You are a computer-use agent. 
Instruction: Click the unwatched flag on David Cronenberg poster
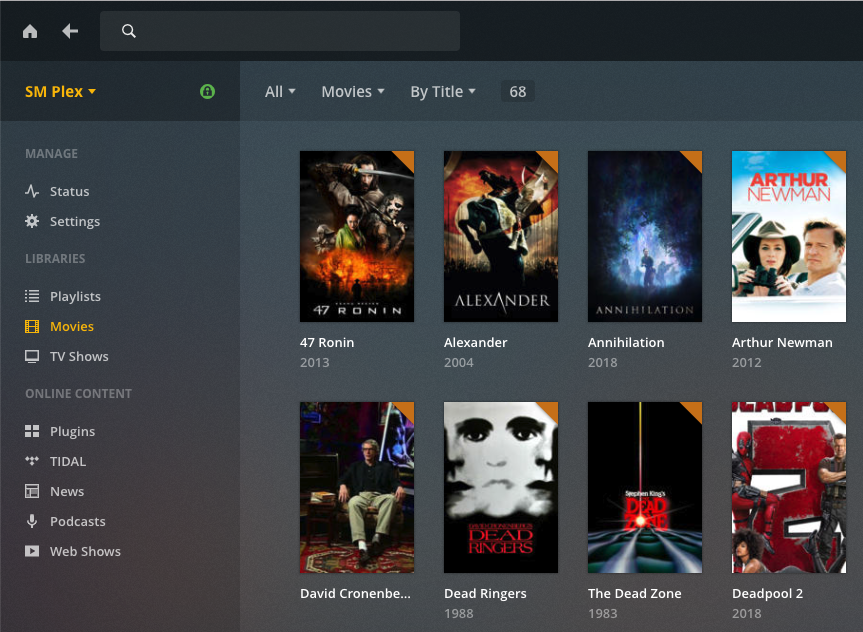(x=406, y=410)
